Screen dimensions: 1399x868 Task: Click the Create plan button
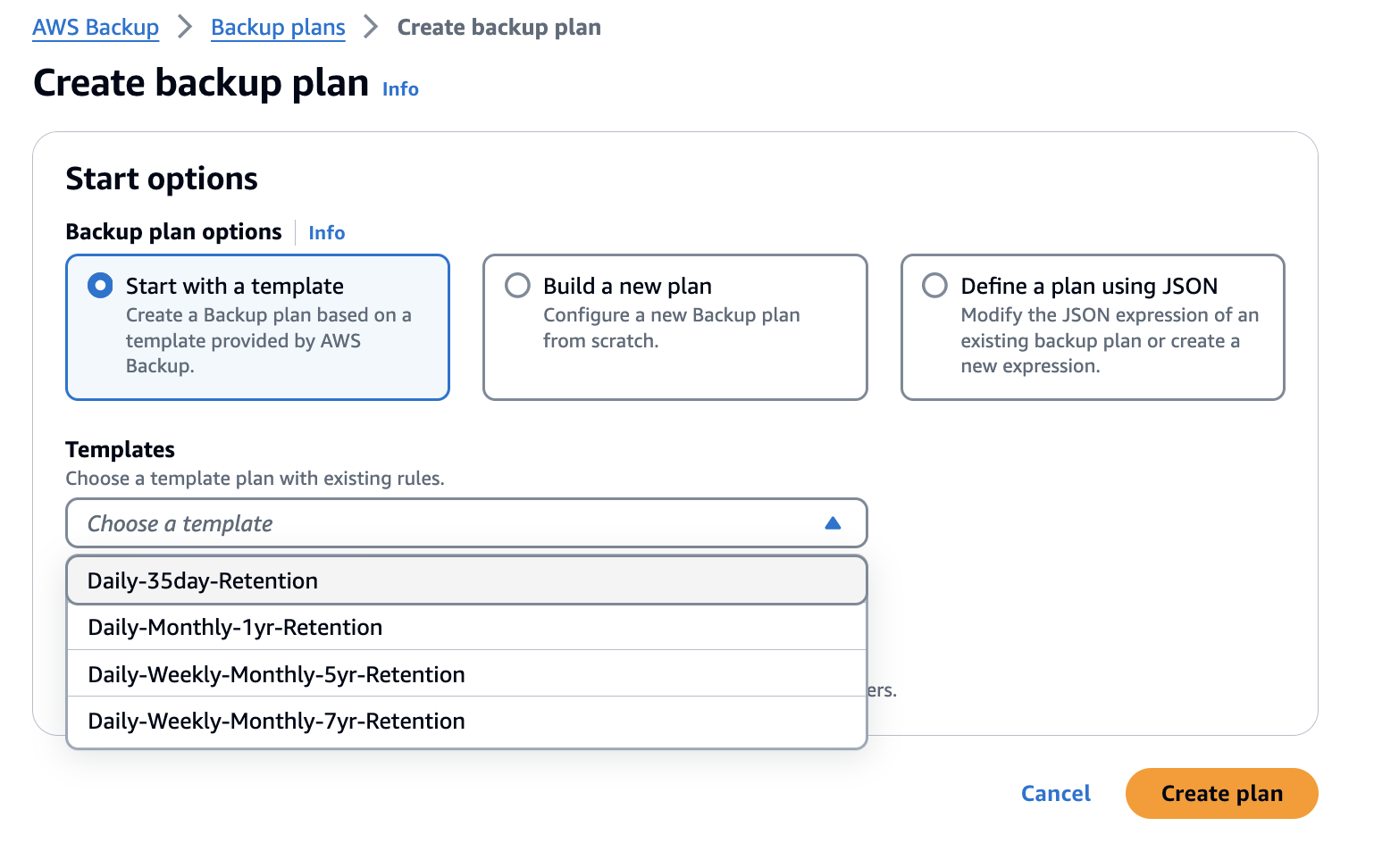(1221, 793)
